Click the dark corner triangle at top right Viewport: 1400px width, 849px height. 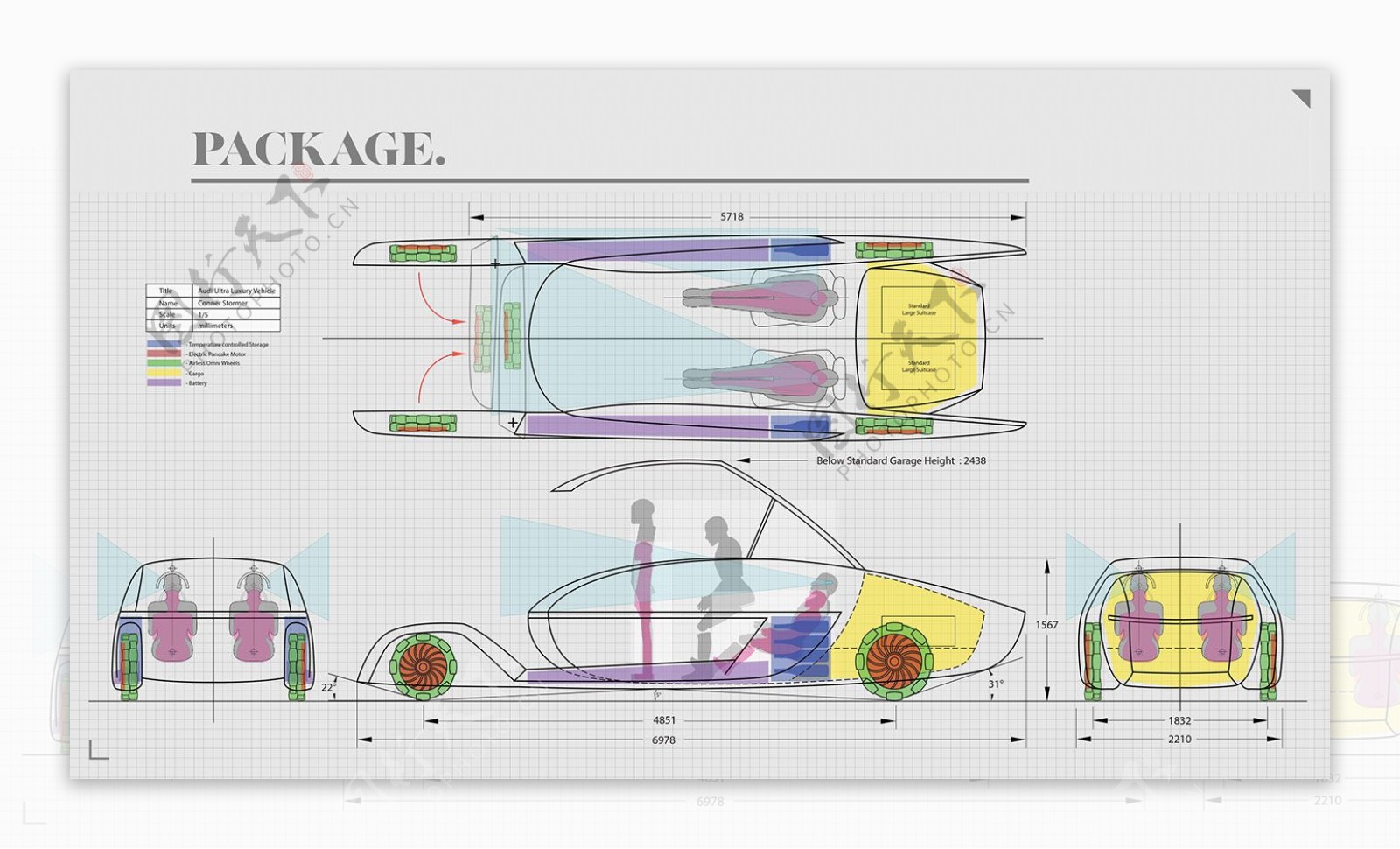1301,98
